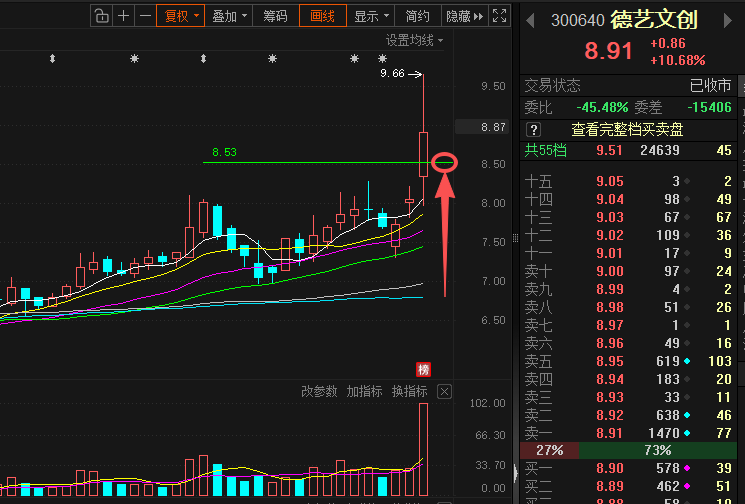Click 加指标 button

click(364, 391)
